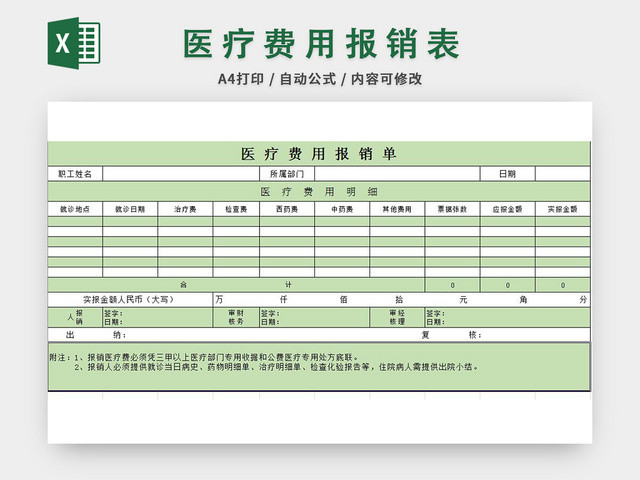Click the 就诊地点 column header

tap(75, 209)
